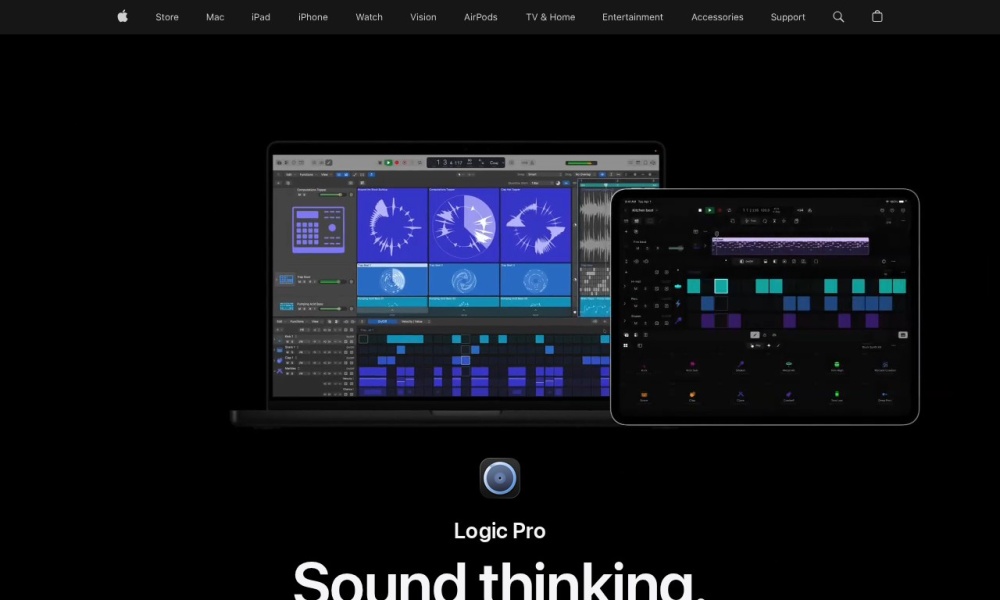
Task: Click the "Logic Pro" title text
Action: [x=499, y=530]
